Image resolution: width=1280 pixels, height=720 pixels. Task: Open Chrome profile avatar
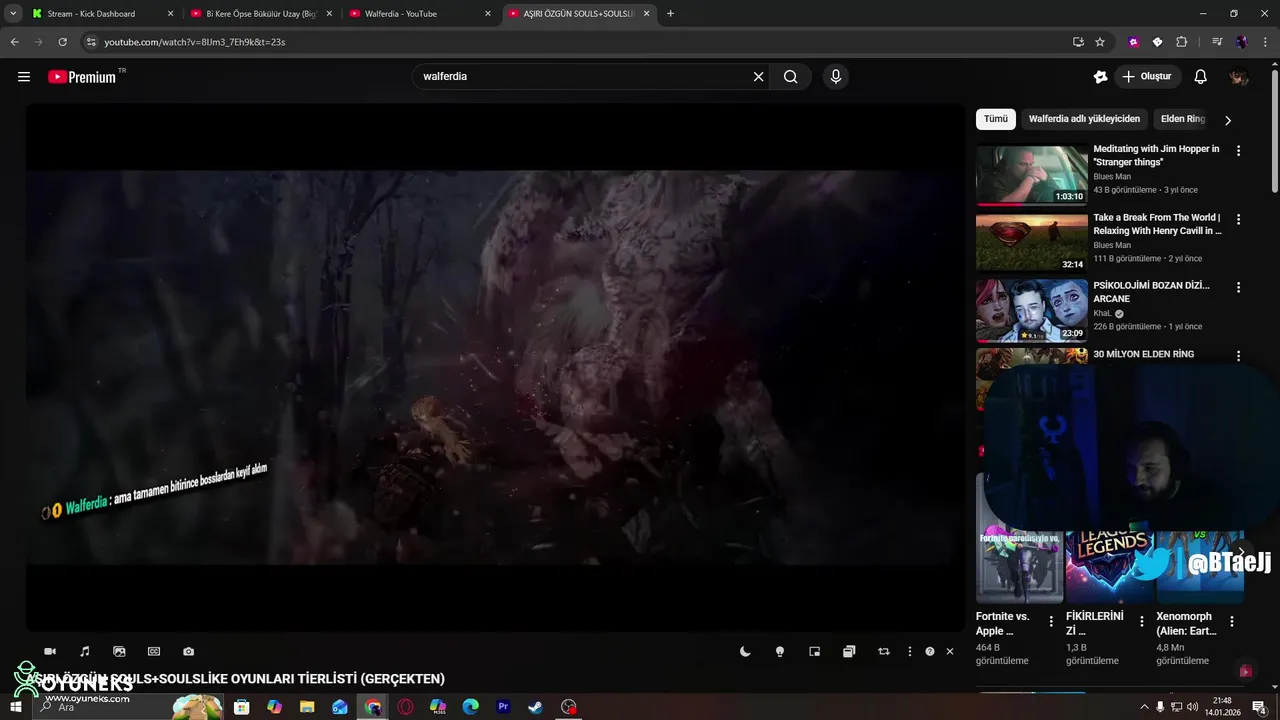tap(1241, 42)
